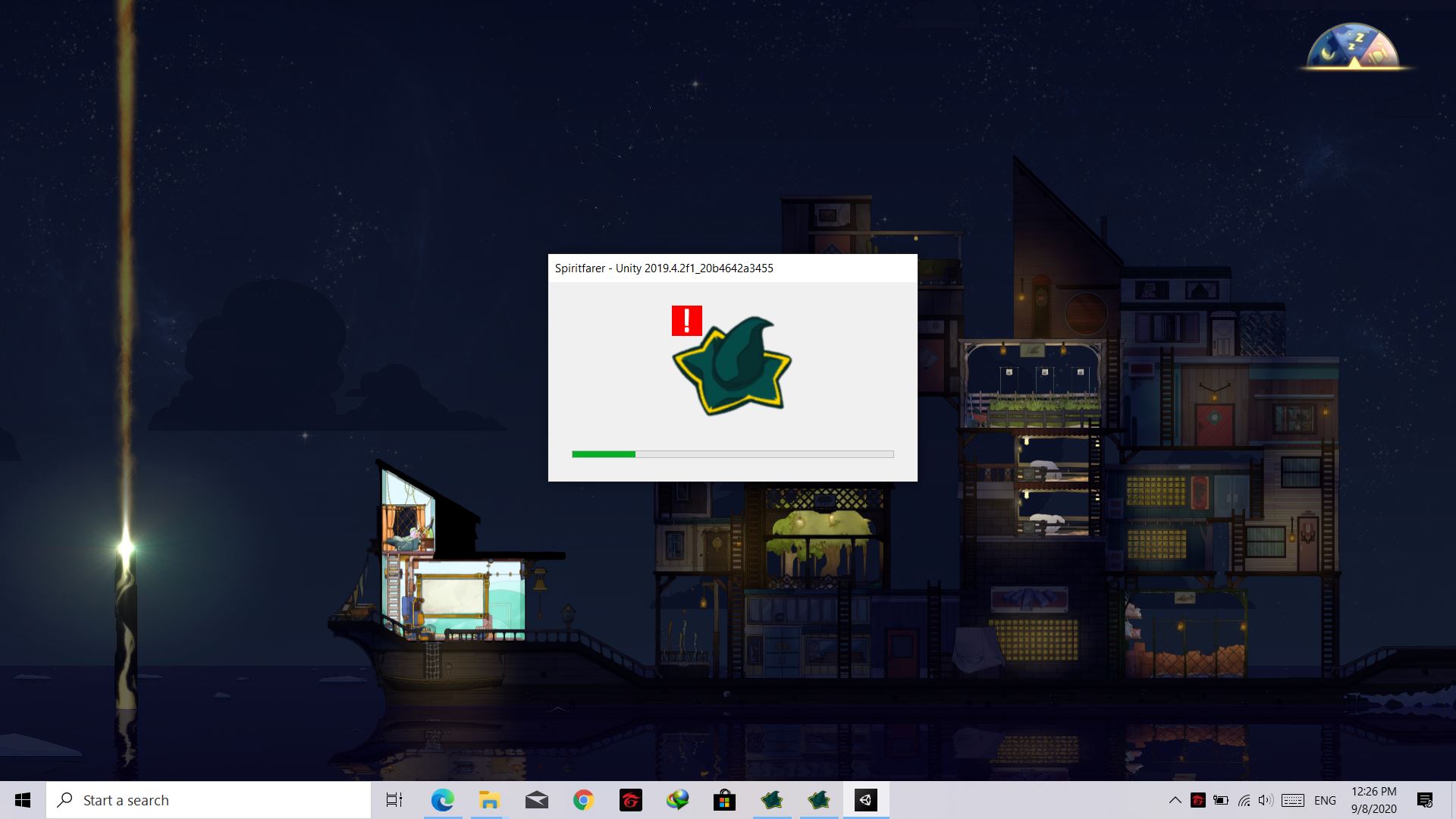Open the Action Center notifications panel
This screenshot has height=819, width=1456.
(x=1425, y=800)
